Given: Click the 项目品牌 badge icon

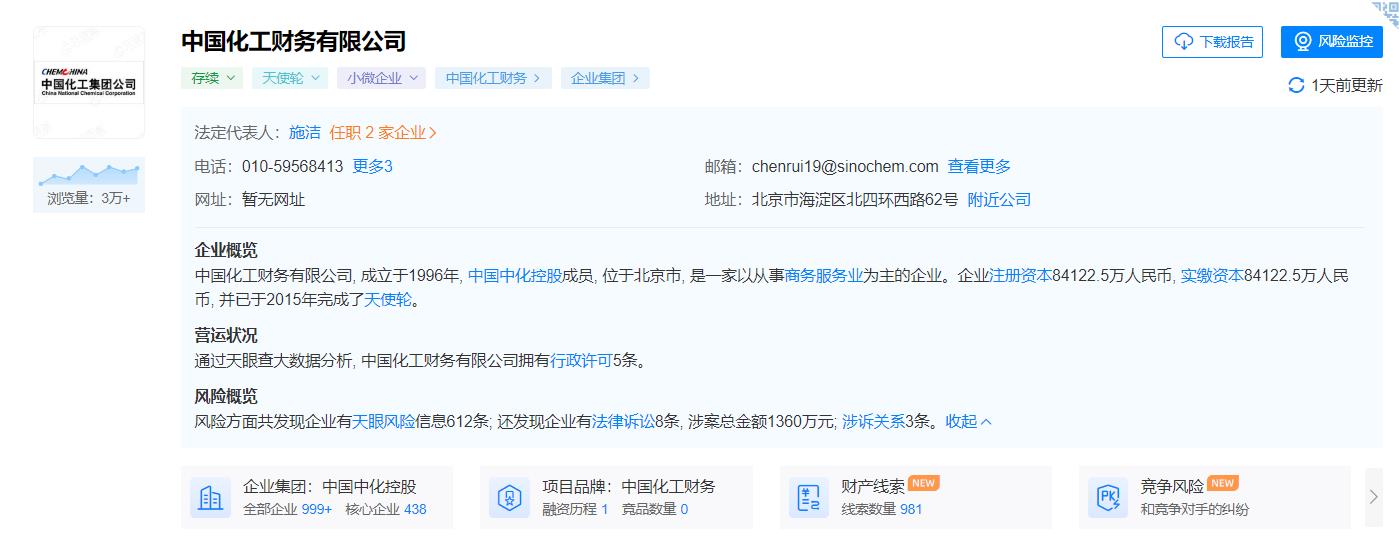Looking at the screenshot, I should [509, 497].
